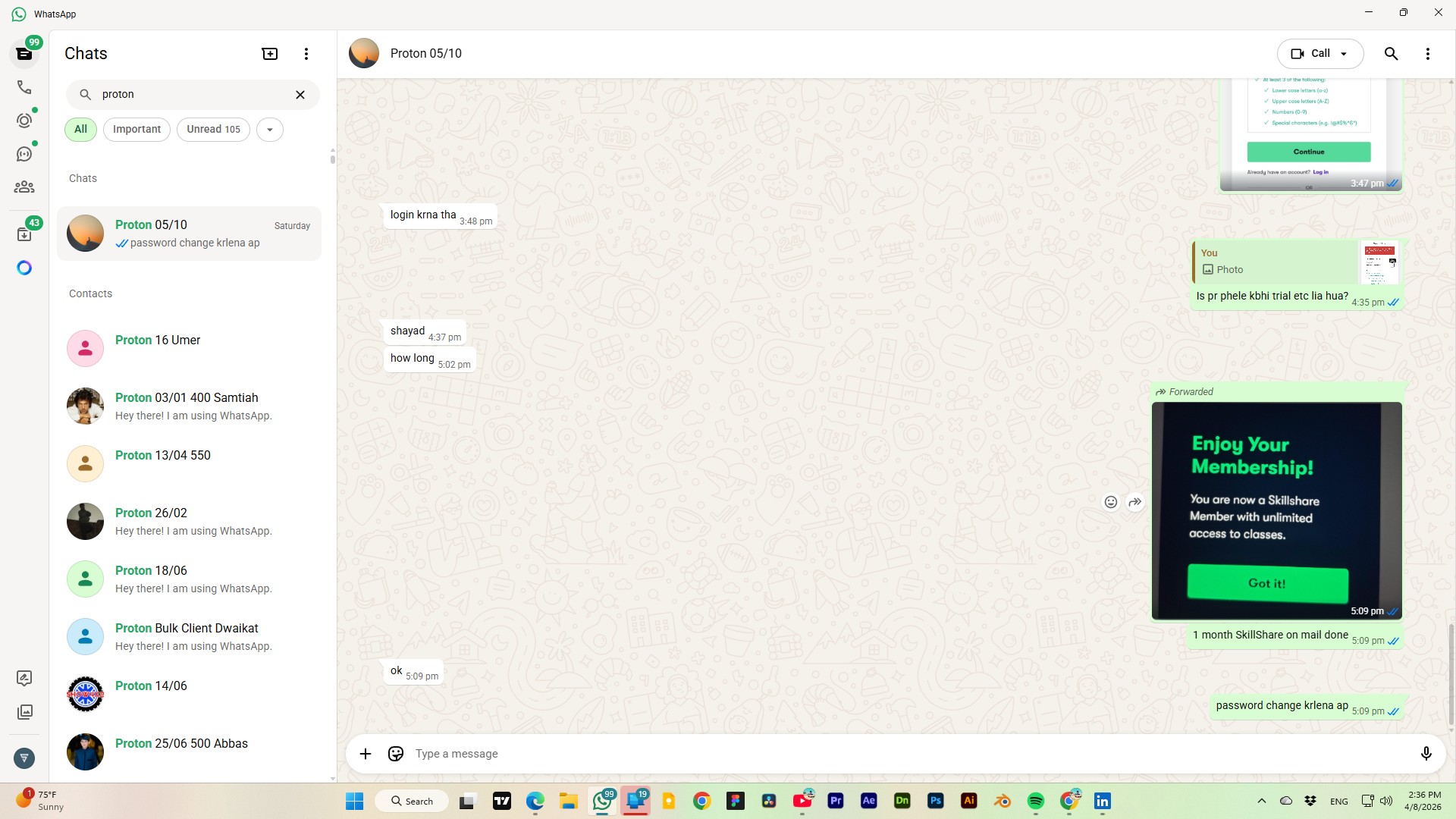The image size is (1456, 819).
Task: Click the attach plus icon
Action: 366,754
